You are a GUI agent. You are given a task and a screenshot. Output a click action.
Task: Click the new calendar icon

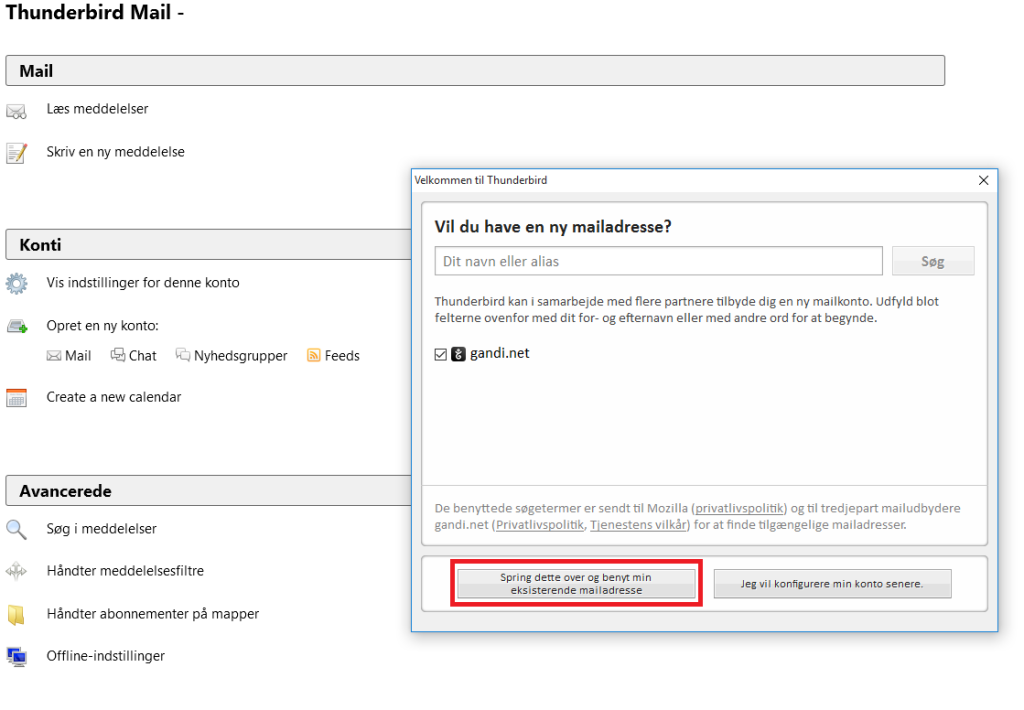[16, 397]
